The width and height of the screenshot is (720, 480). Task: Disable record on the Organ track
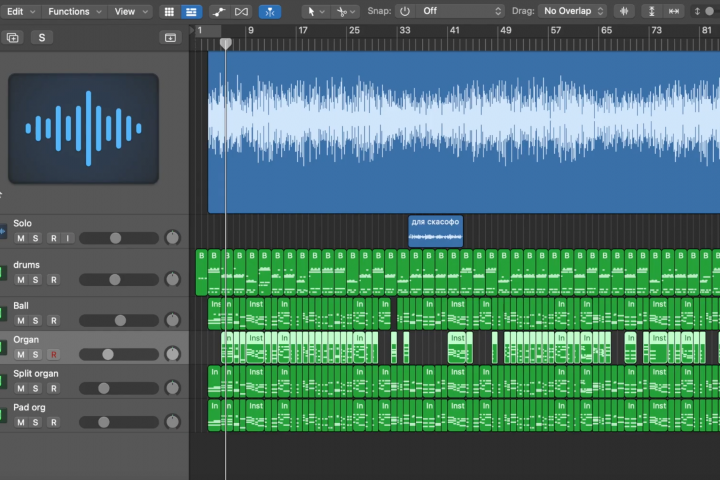54,355
